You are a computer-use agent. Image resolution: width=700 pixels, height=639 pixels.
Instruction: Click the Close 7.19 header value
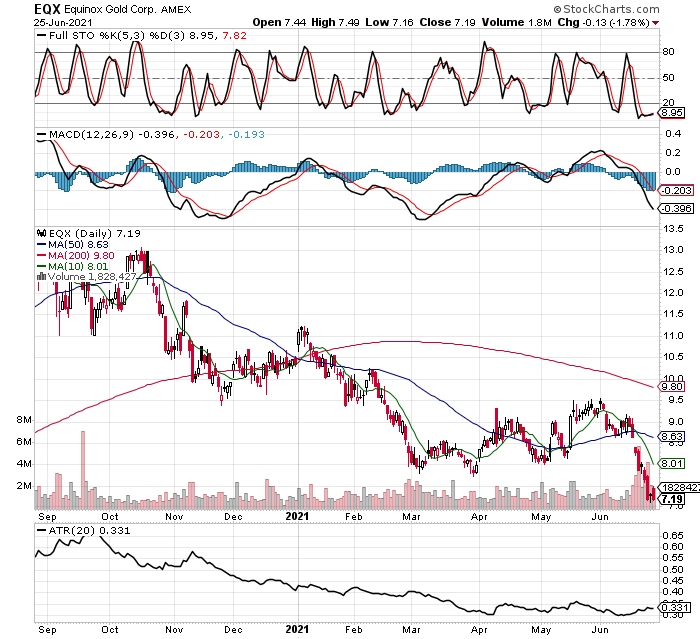[447, 22]
